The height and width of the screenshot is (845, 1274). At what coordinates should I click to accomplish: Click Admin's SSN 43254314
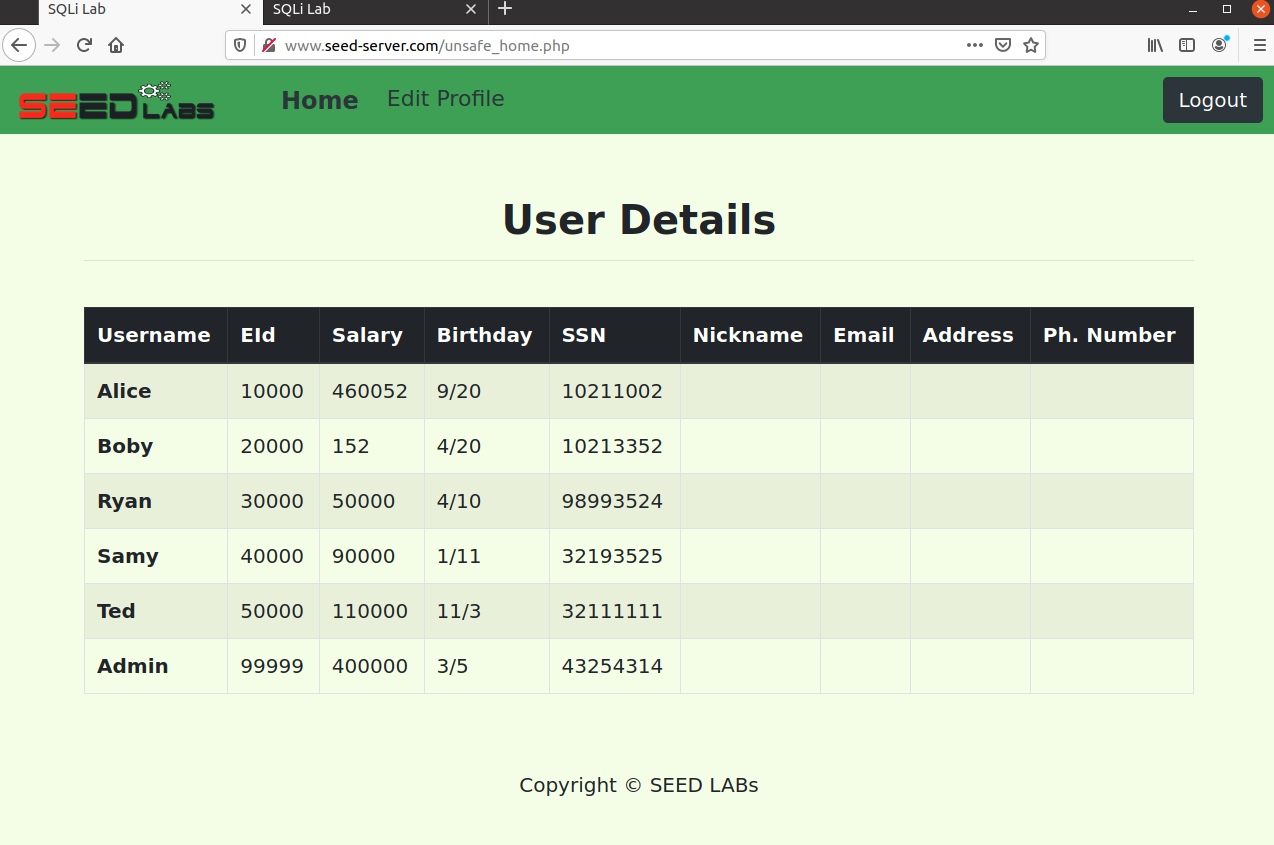click(612, 666)
